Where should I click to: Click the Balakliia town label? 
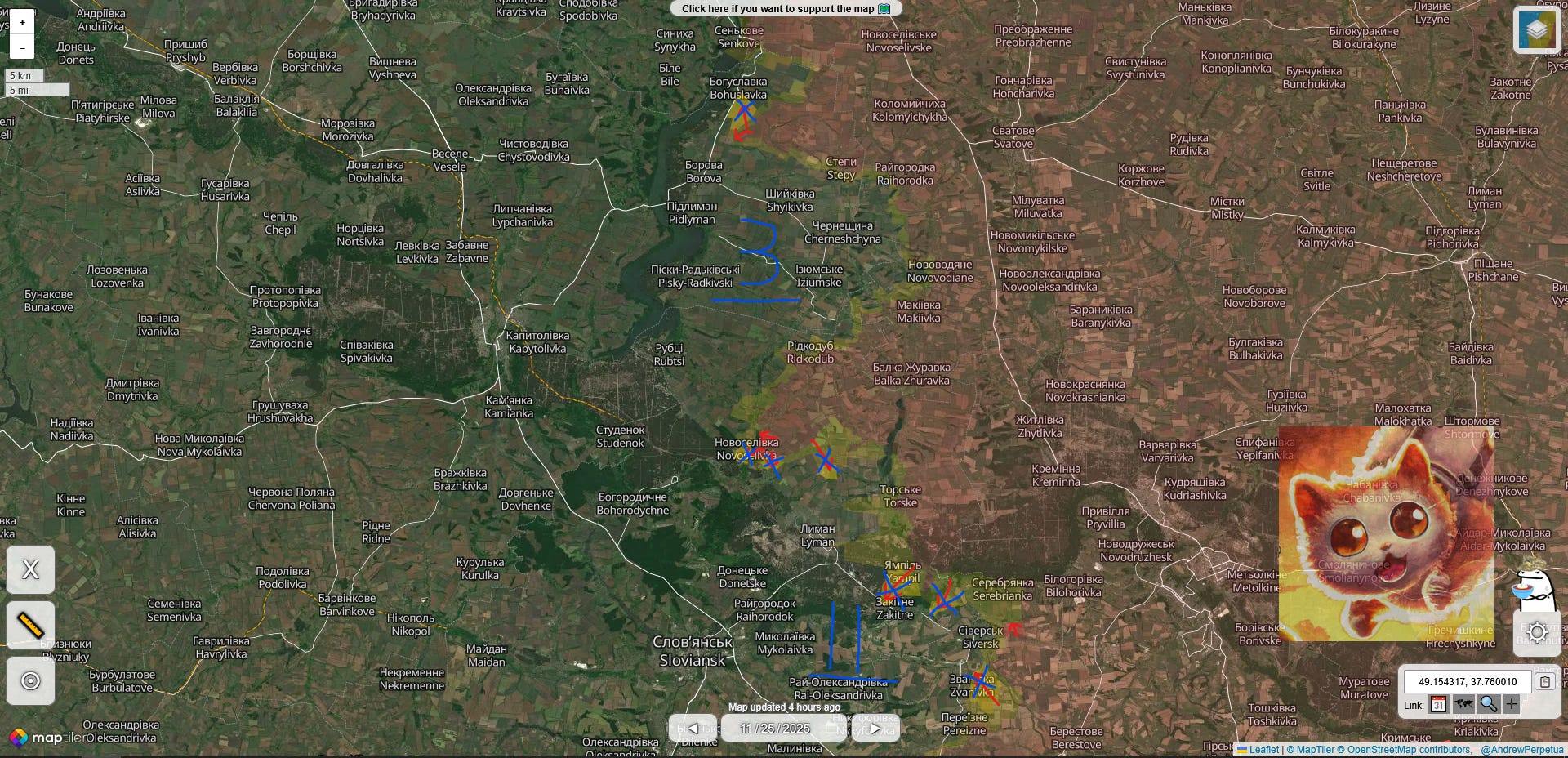point(237,105)
